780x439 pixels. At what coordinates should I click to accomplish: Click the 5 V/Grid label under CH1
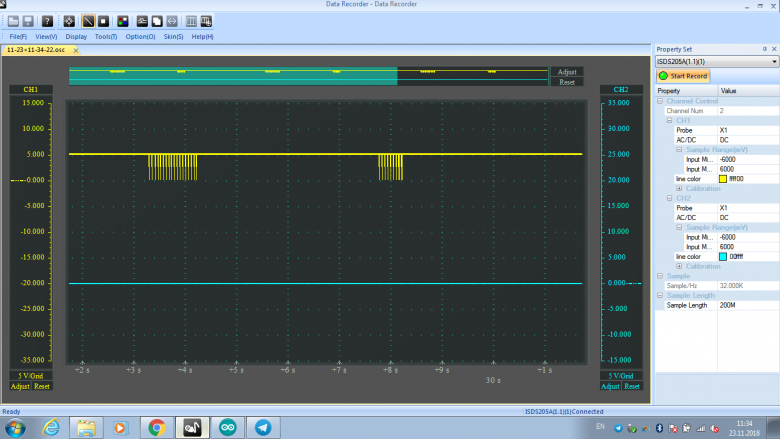[x=30, y=376]
